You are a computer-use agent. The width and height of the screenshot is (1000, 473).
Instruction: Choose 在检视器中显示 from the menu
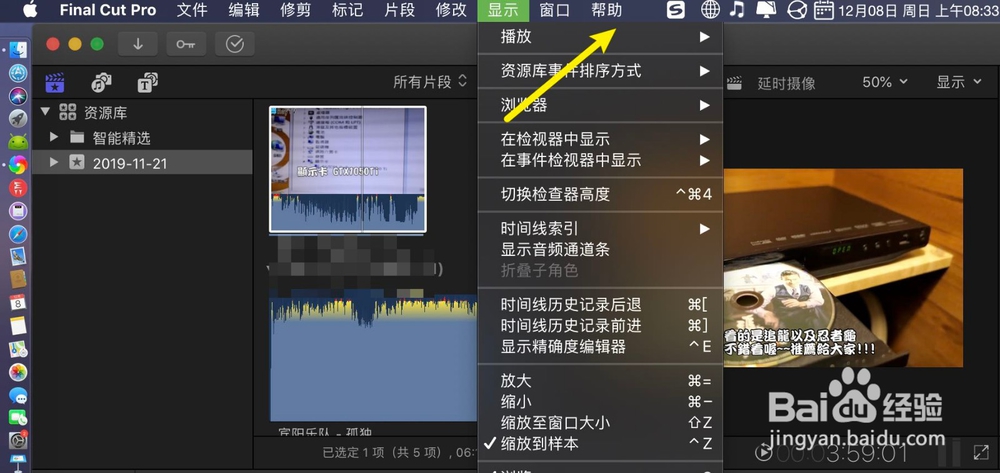pos(600,139)
